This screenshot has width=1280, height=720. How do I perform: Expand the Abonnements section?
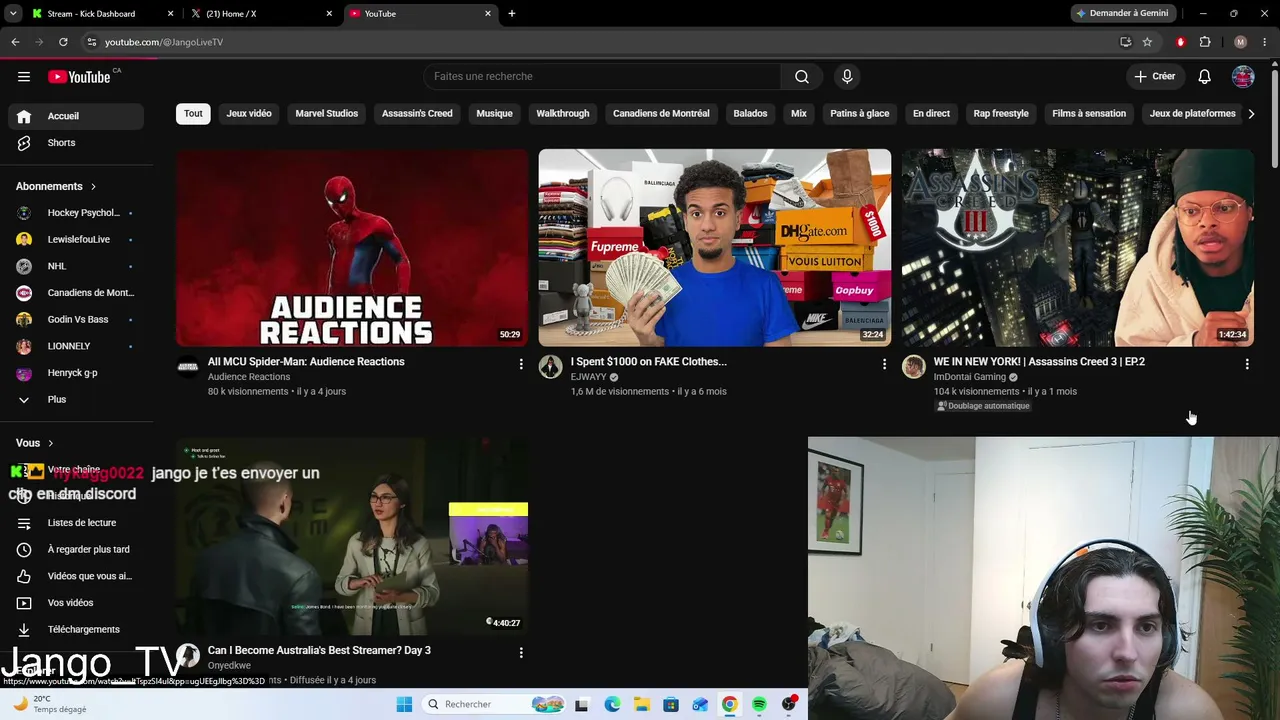tap(56, 186)
